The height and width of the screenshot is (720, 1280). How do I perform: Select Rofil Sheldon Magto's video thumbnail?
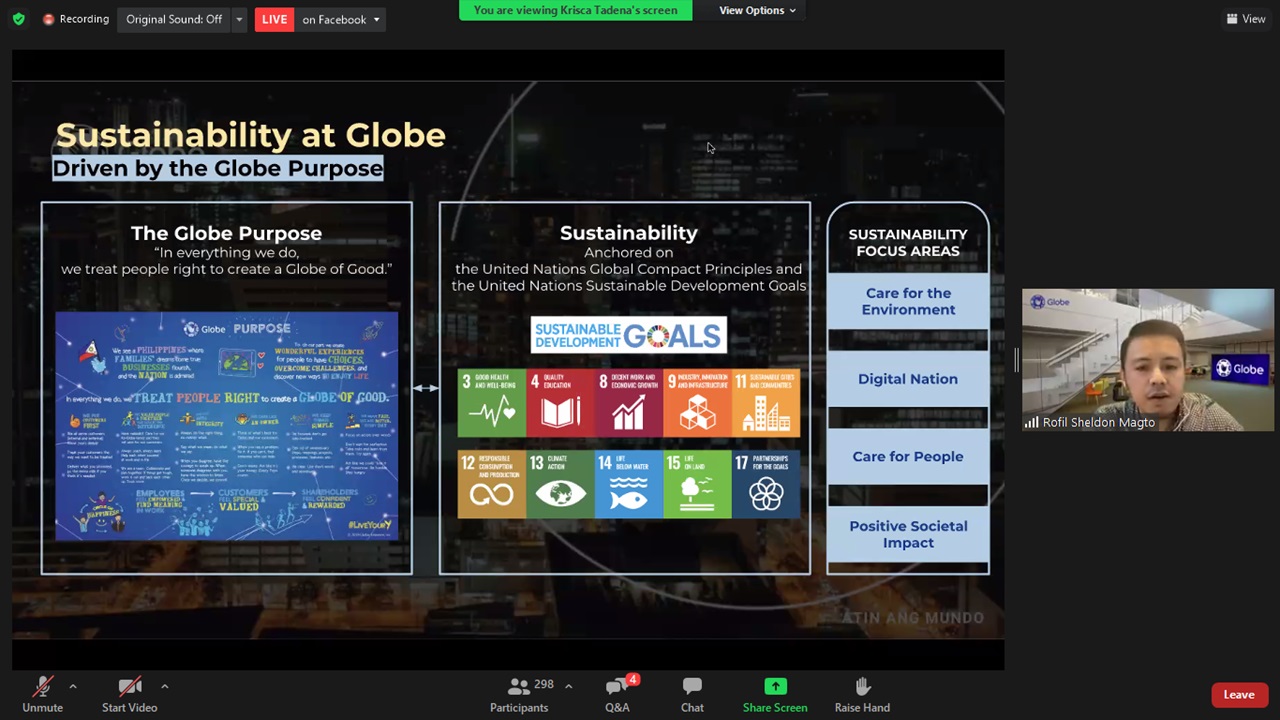click(1148, 361)
